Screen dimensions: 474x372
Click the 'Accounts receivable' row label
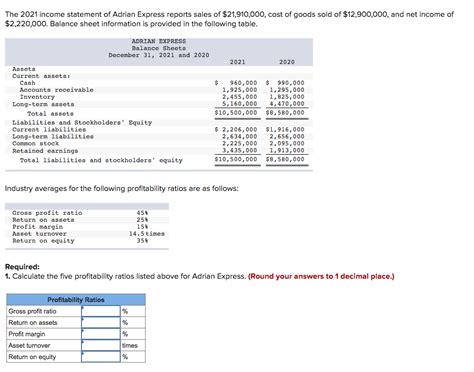pyautogui.click(x=57, y=90)
